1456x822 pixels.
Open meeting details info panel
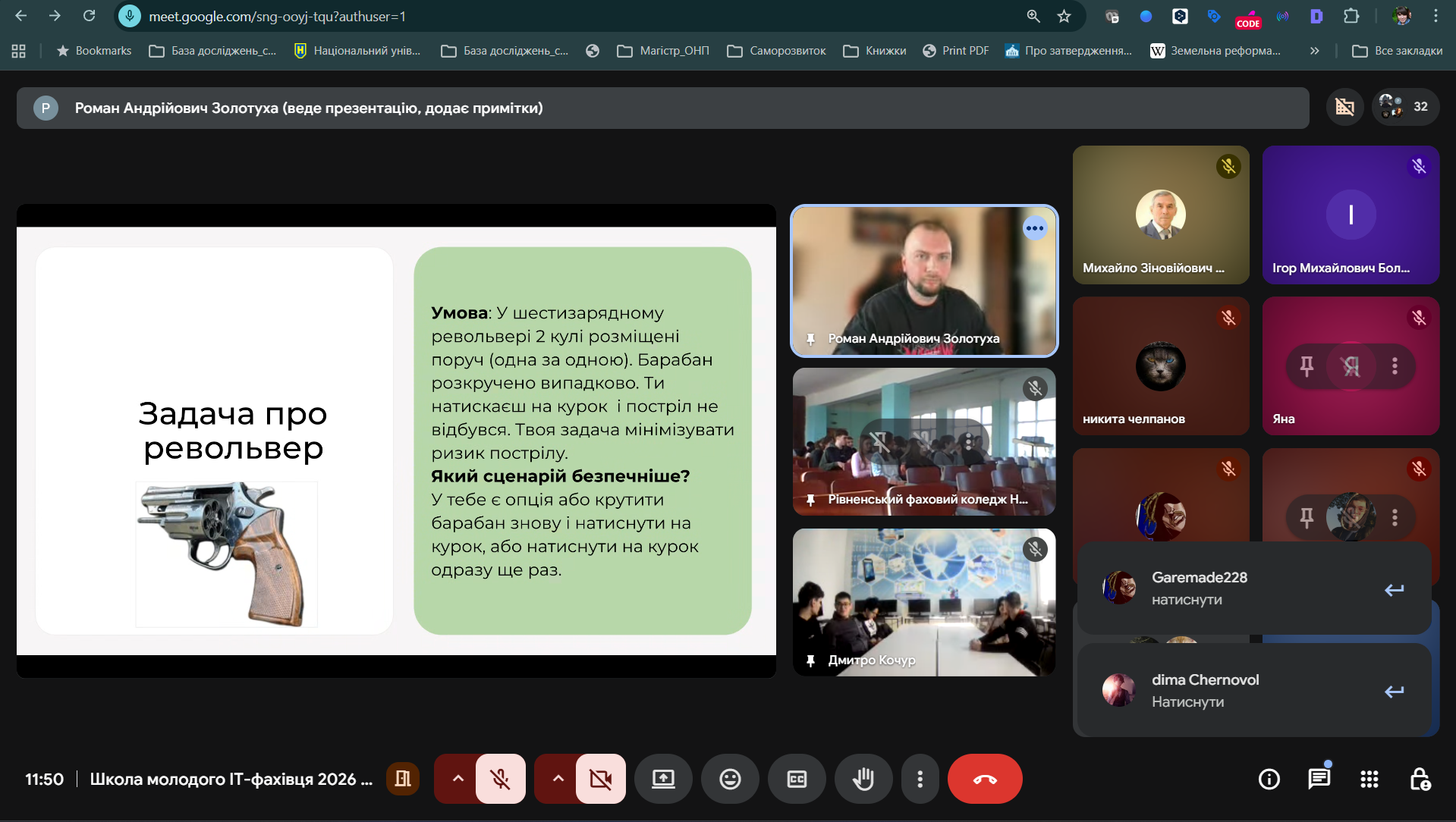click(1269, 779)
